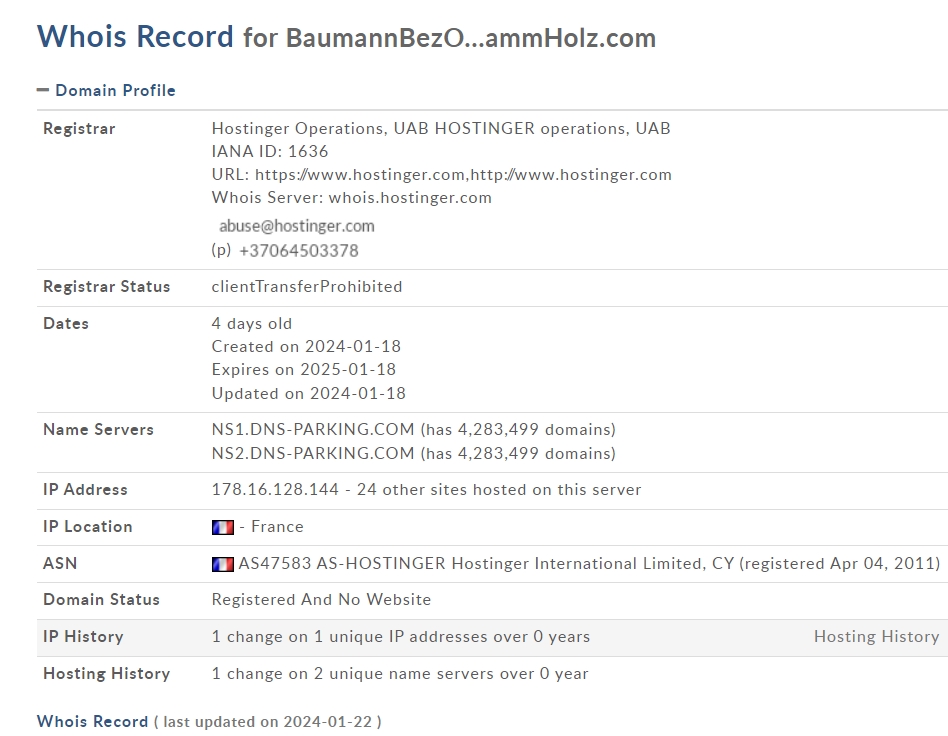Select the Created on 2024-01-18 date
This screenshot has height=736, width=948.
coord(306,347)
